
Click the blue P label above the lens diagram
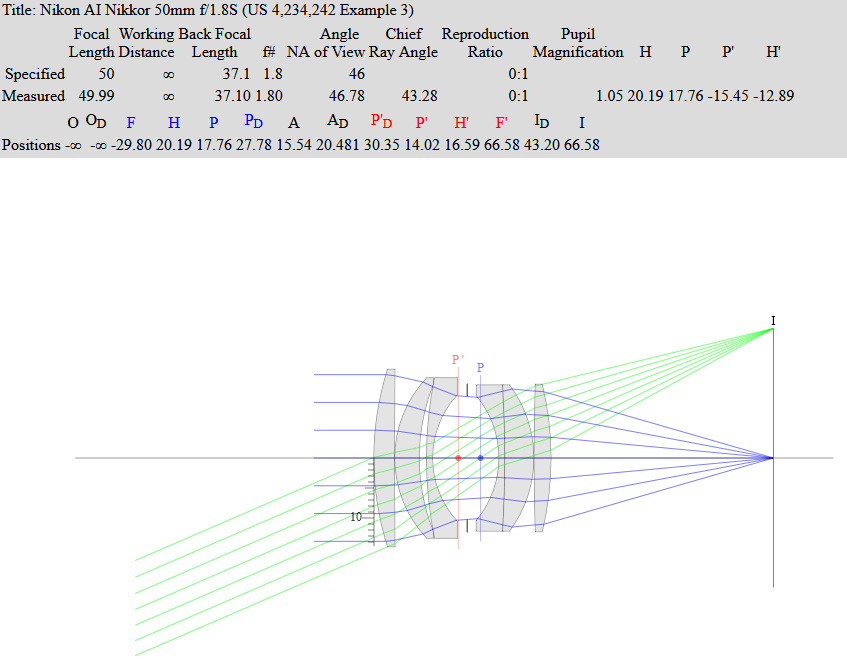coord(480,367)
